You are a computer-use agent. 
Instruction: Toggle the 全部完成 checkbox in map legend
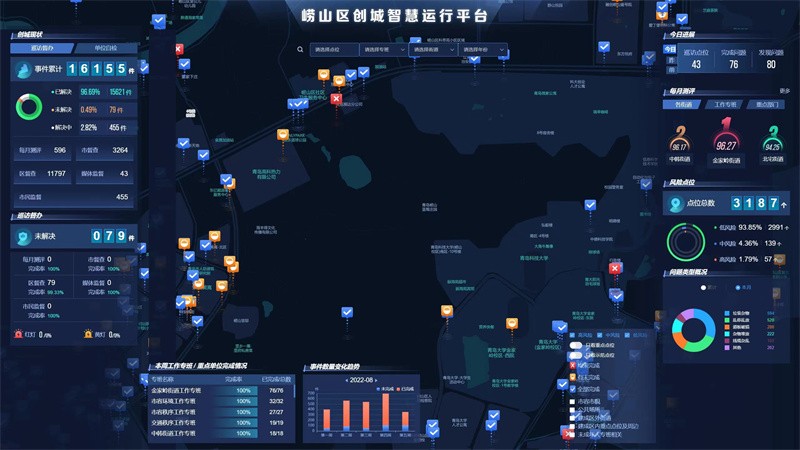point(573,388)
